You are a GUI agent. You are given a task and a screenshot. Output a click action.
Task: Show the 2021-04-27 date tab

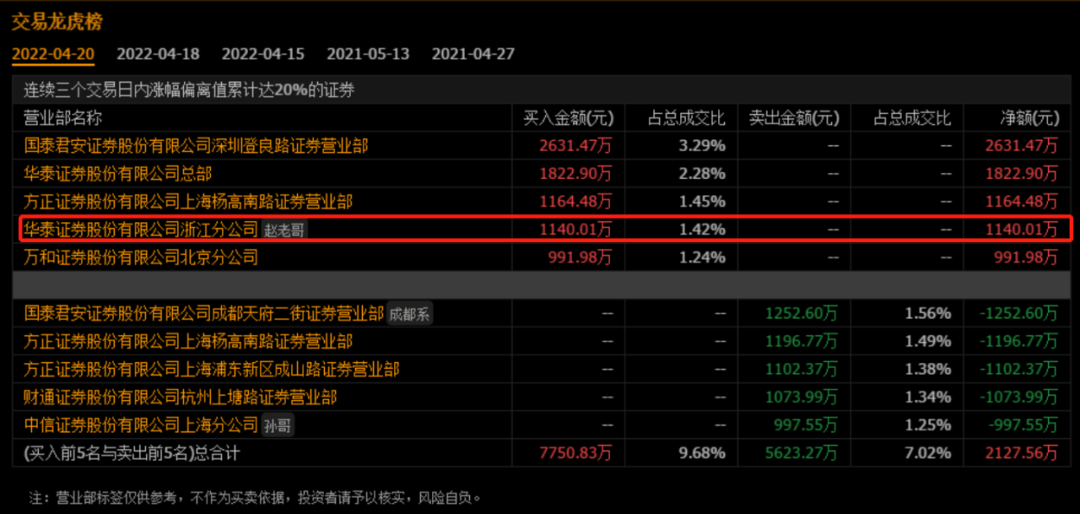[x=473, y=54]
